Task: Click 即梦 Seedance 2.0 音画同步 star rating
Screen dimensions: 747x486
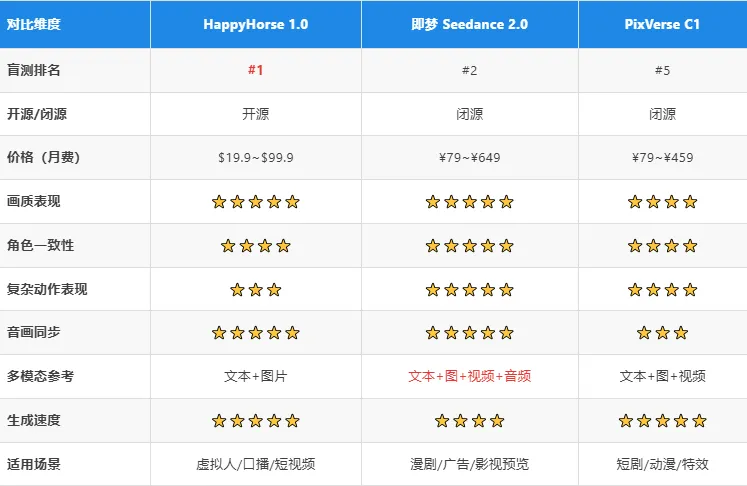Action: click(x=469, y=333)
